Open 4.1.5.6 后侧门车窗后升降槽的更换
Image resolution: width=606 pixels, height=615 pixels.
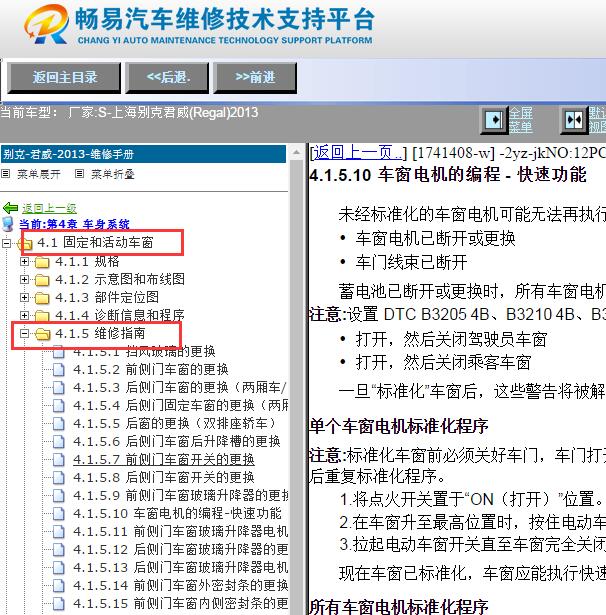177,442
